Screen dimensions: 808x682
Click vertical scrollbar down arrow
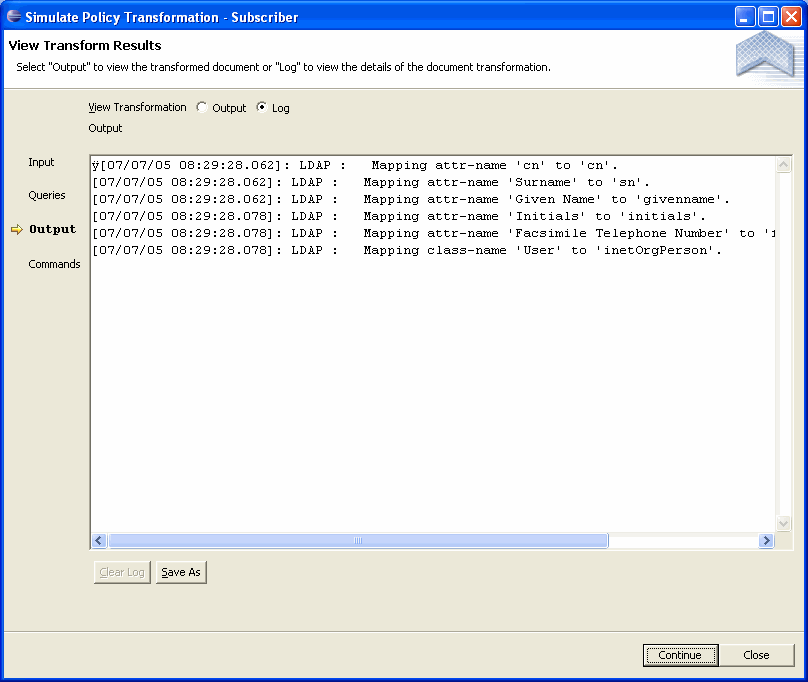[783, 524]
